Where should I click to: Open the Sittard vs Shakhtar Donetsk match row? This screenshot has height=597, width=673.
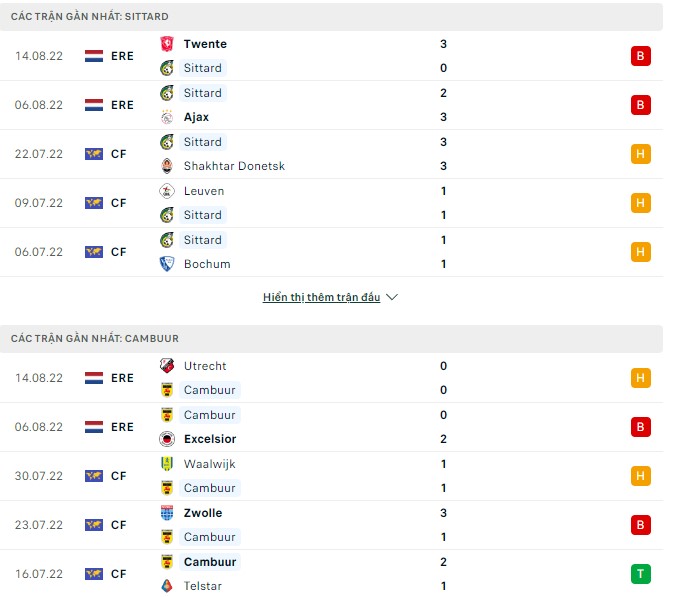(x=330, y=154)
